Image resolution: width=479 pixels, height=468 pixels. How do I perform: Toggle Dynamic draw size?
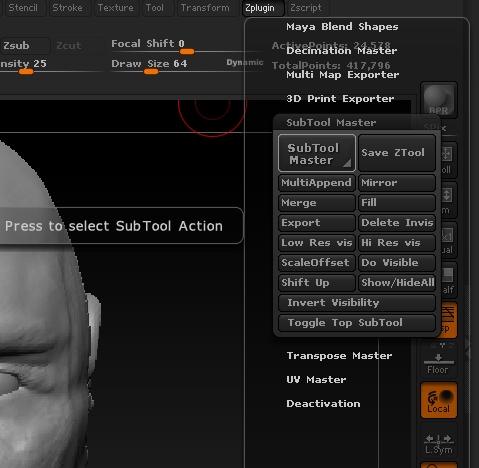pyautogui.click(x=245, y=62)
